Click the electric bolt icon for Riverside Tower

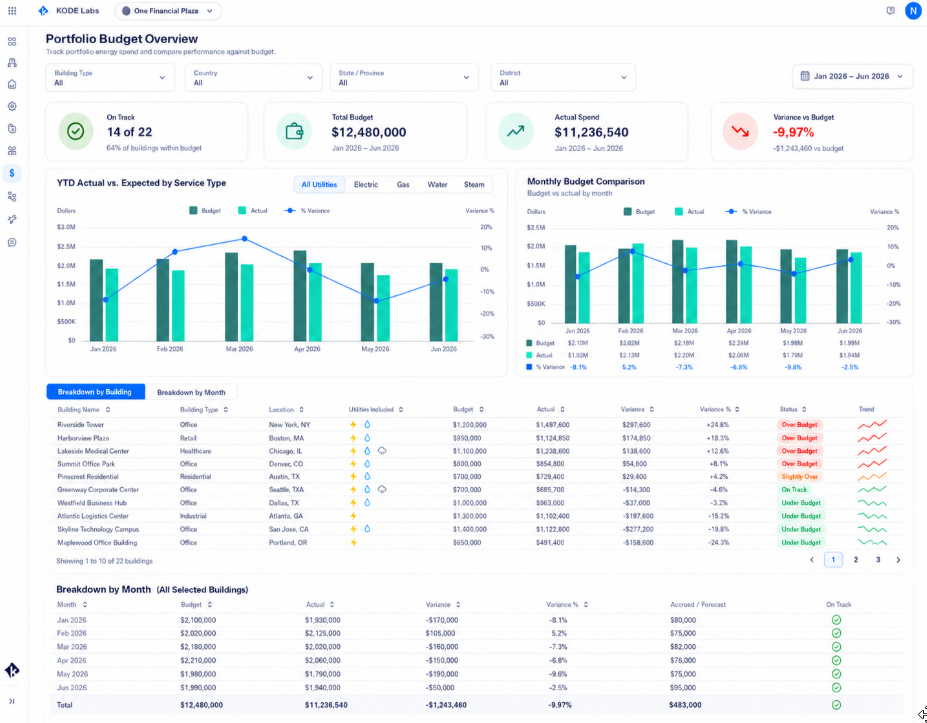353,424
